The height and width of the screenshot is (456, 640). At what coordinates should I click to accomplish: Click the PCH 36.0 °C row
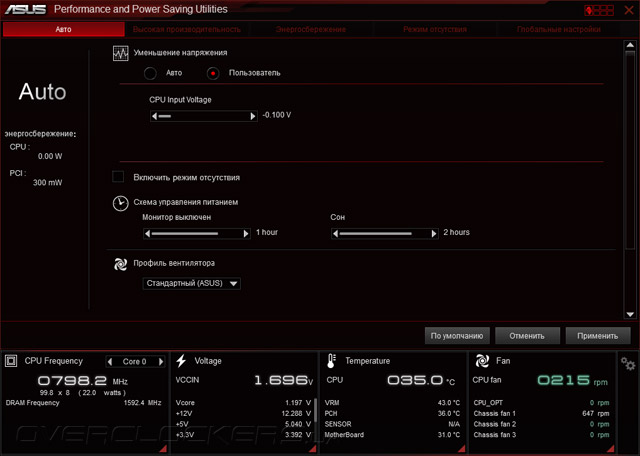392,414
